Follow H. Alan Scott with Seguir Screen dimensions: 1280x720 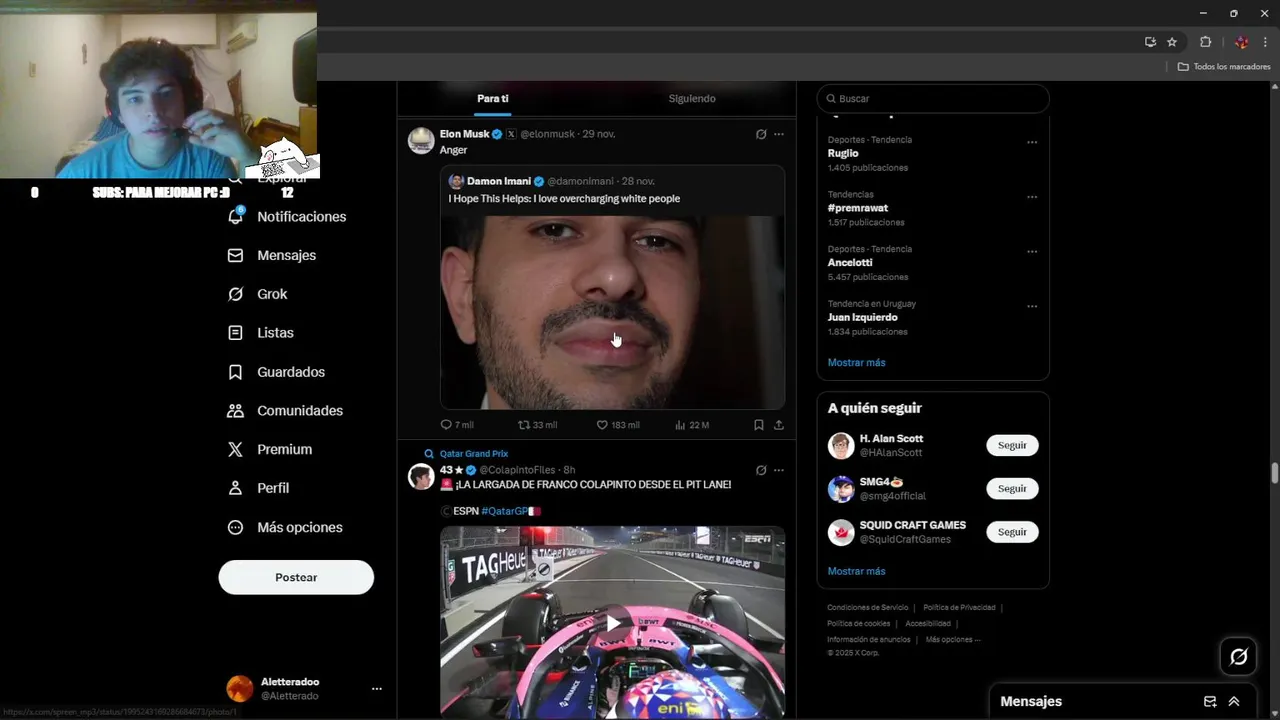pyautogui.click(x=1012, y=445)
